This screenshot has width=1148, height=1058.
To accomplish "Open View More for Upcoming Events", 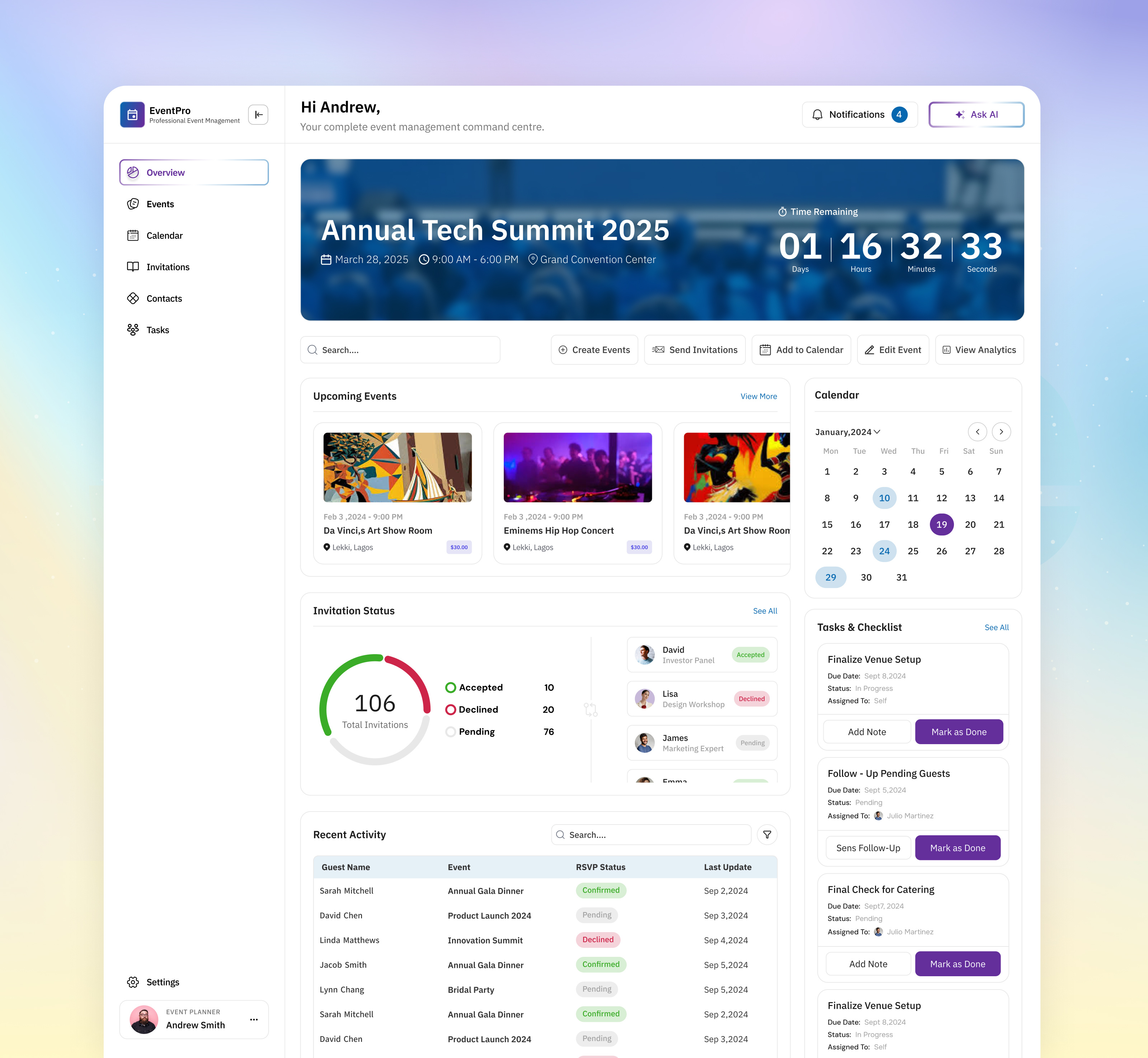I will (759, 396).
